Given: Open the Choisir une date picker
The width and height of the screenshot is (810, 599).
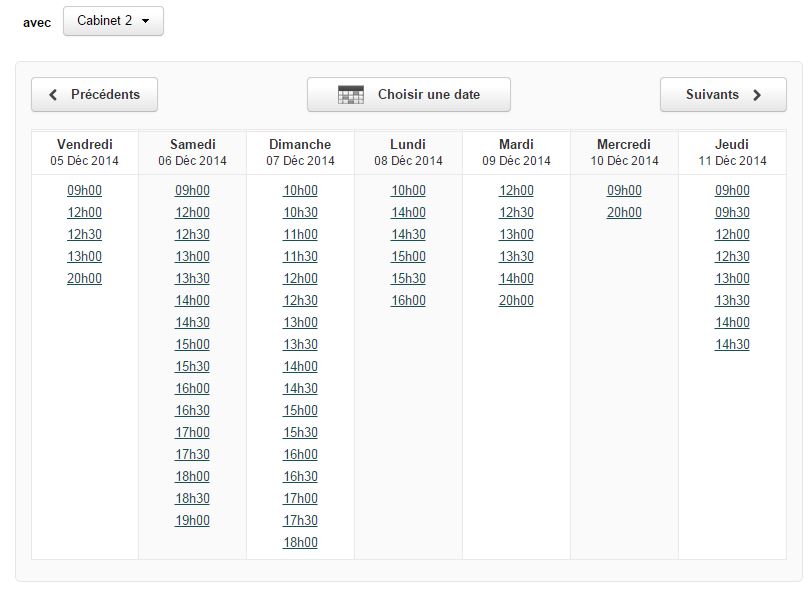Looking at the screenshot, I should (409, 94).
